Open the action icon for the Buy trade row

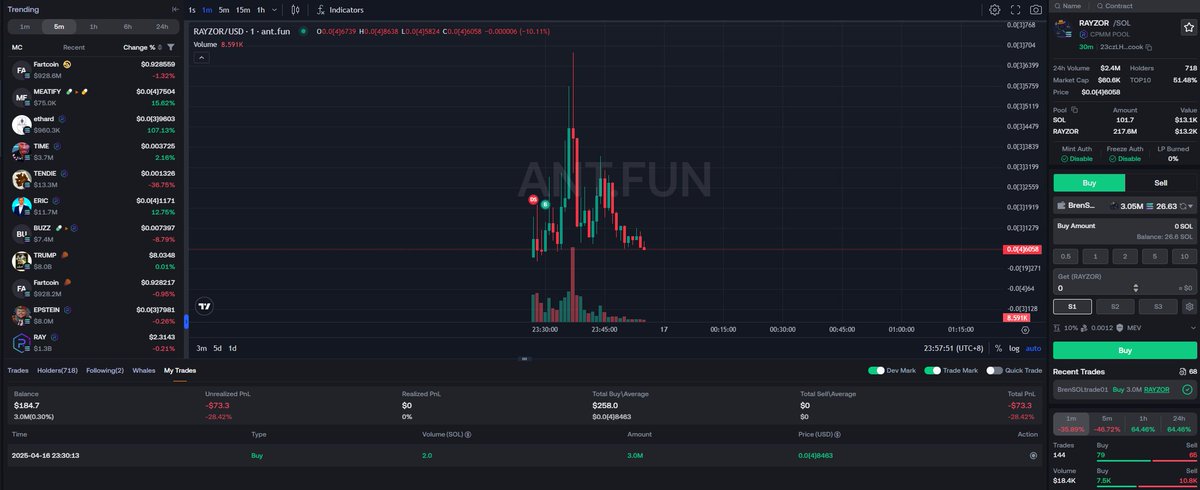coord(1034,455)
